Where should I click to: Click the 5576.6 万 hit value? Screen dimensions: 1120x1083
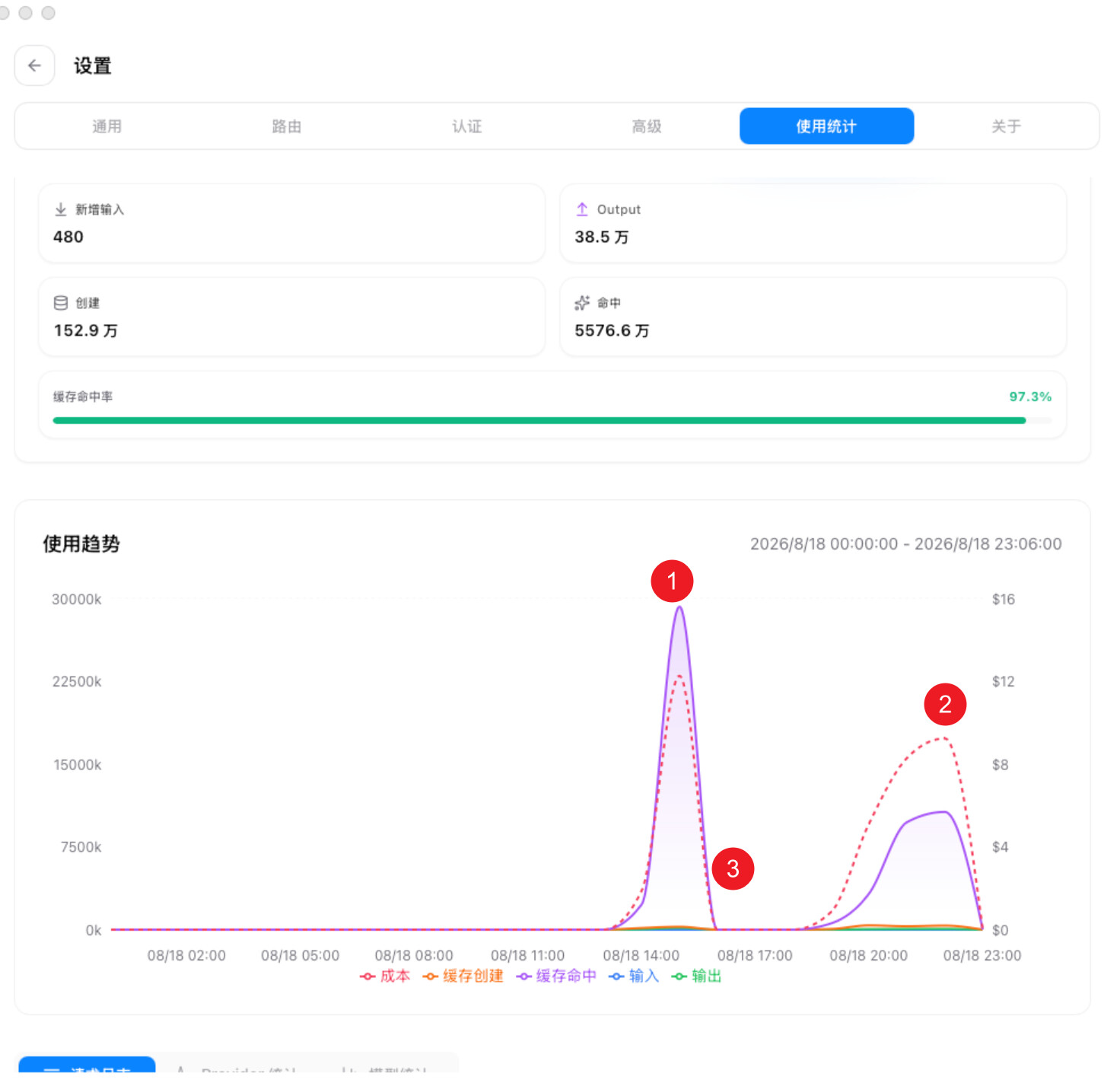coord(612,330)
